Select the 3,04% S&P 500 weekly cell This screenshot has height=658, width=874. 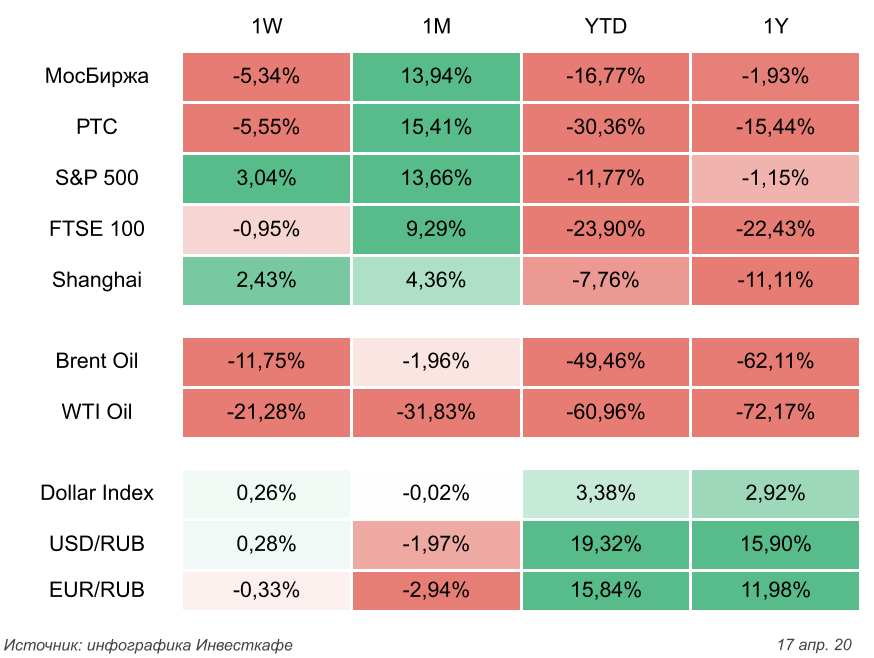266,178
